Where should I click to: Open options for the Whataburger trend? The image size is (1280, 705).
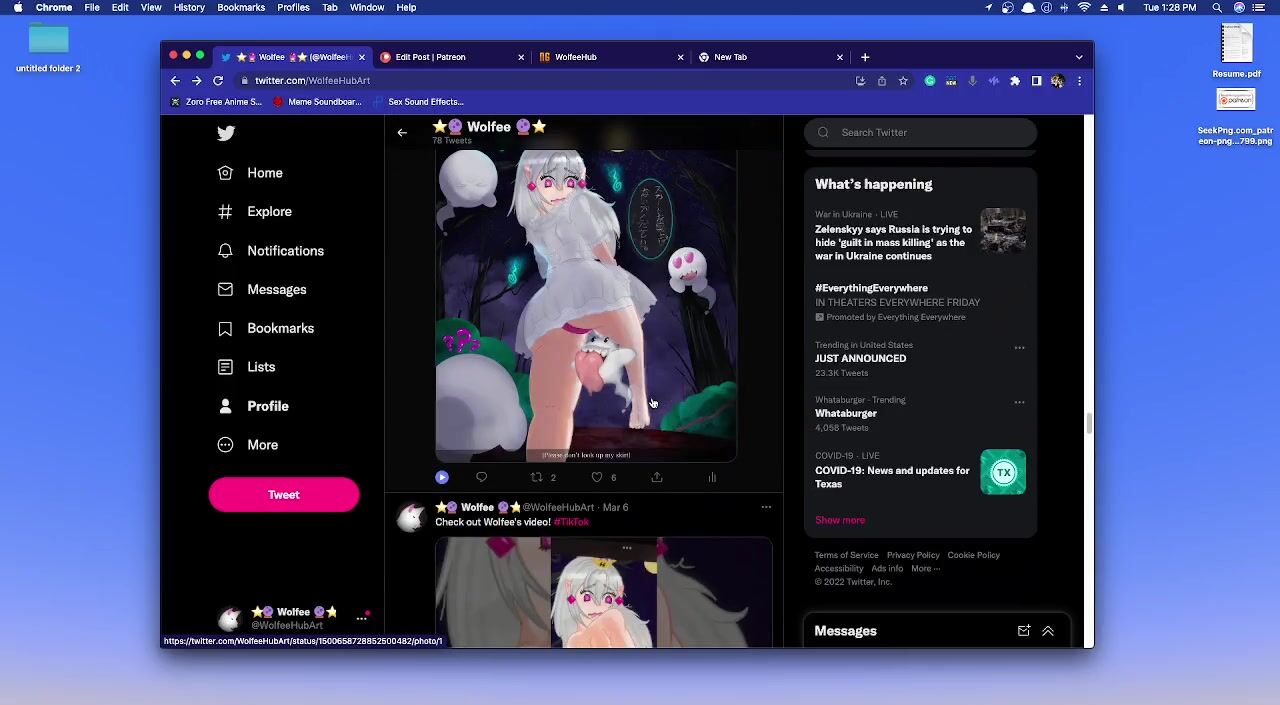pyautogui.click(x=1019, y=402)
